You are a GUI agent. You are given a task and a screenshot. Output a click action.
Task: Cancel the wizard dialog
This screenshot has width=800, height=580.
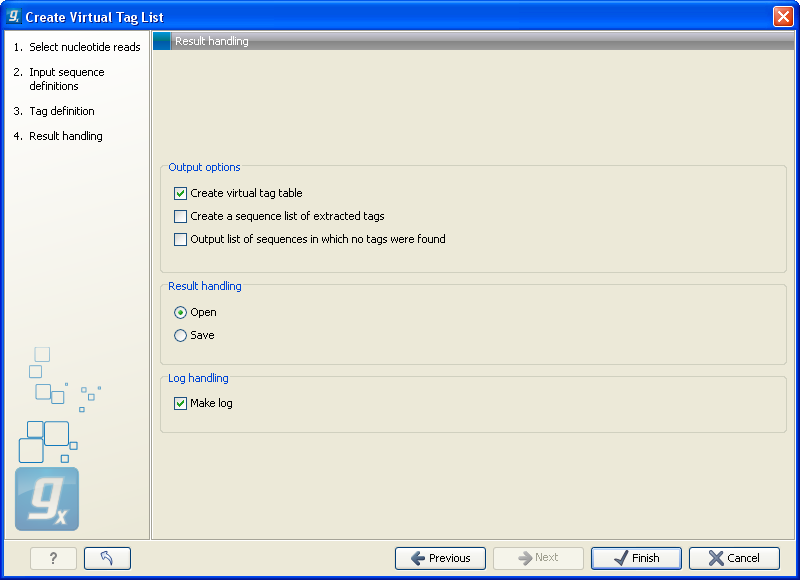734,558
